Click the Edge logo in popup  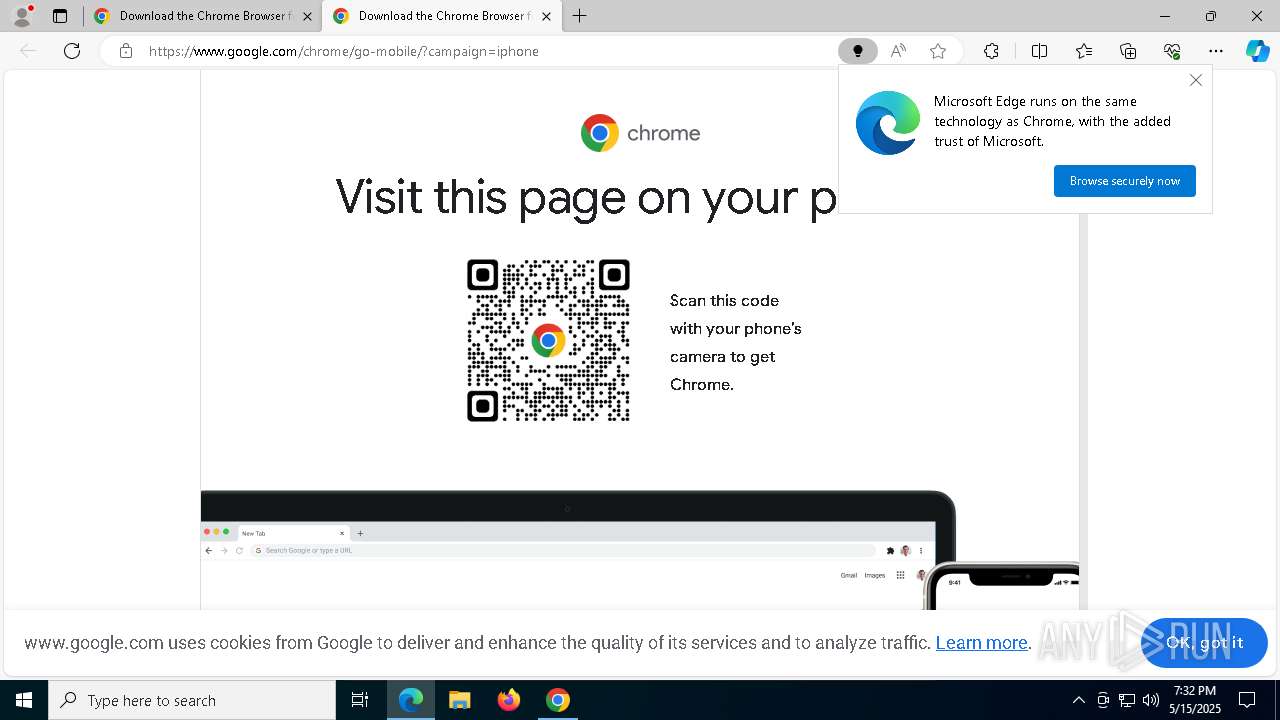coord(888,123)
